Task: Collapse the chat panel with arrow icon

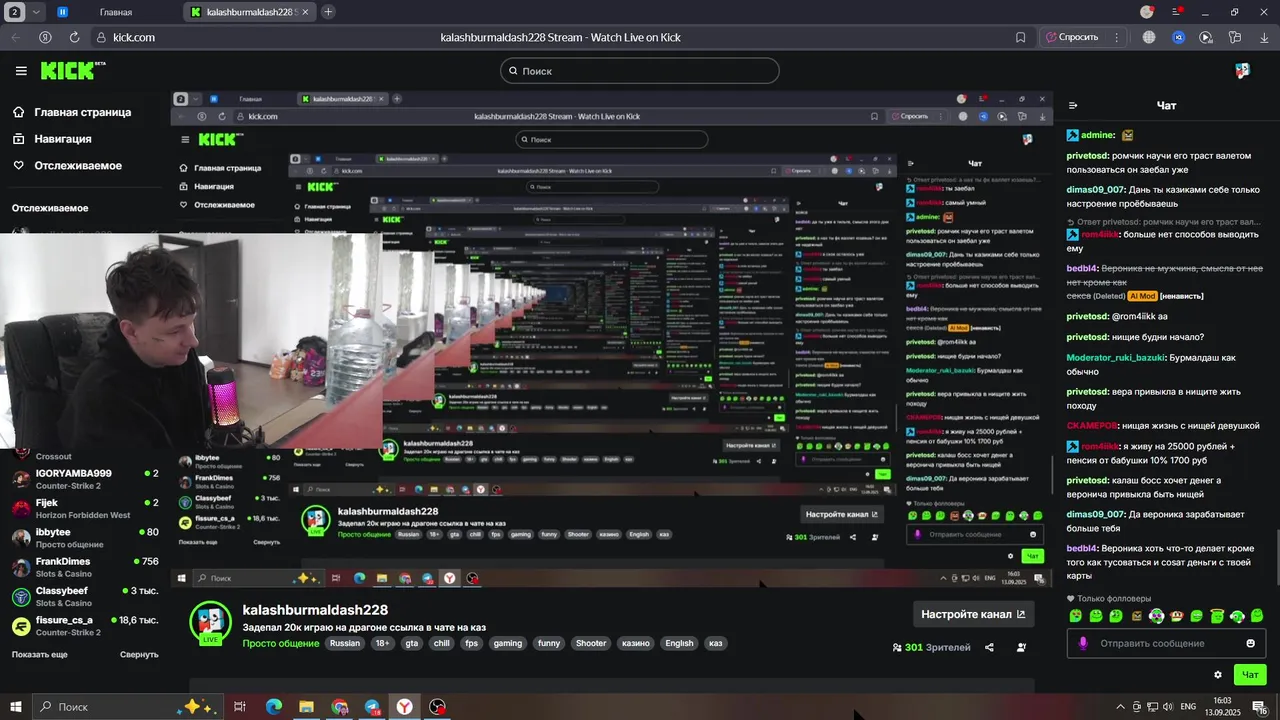Action: [1073, 105]
